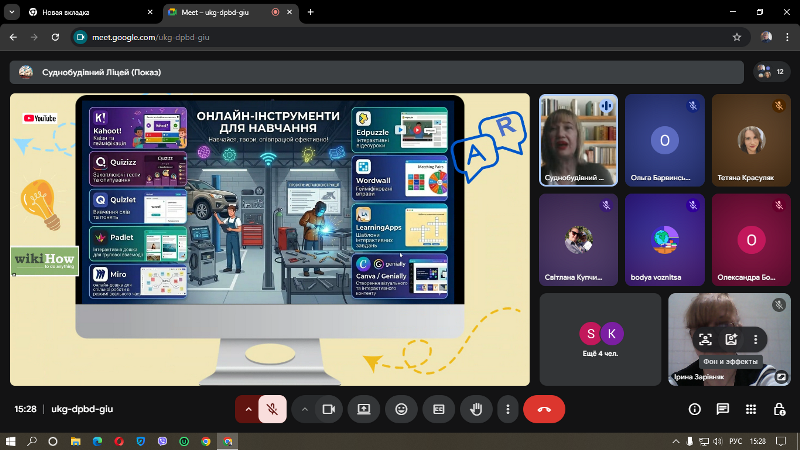
Task: Switch РУС input language in tray
Action: [x=735, y=441]
